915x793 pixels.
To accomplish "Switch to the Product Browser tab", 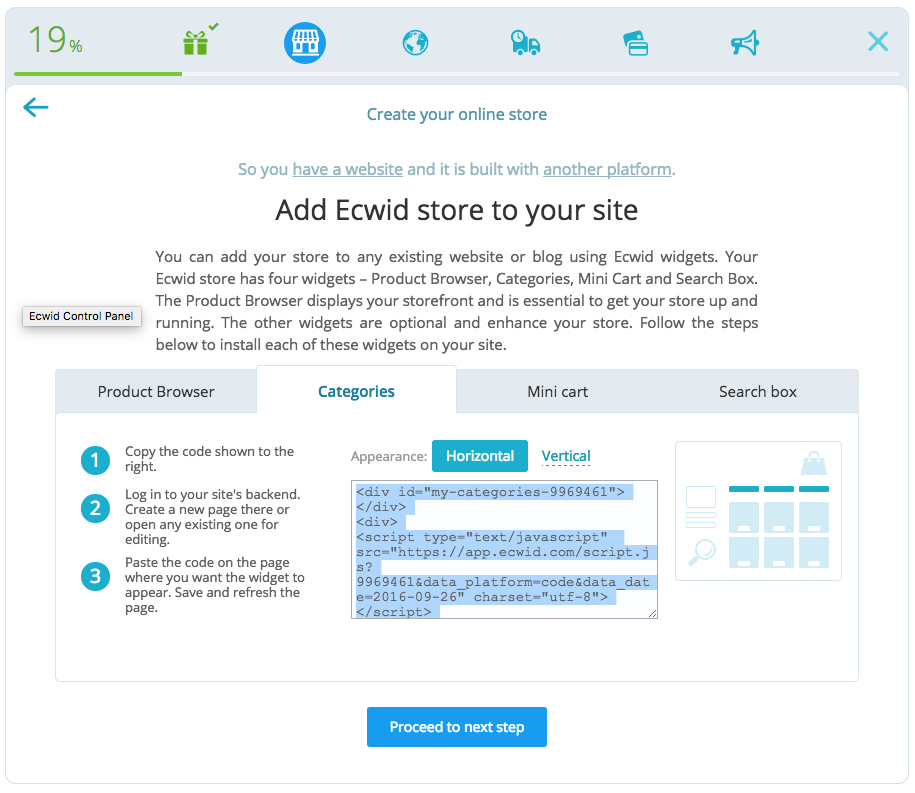I will 156,392.
